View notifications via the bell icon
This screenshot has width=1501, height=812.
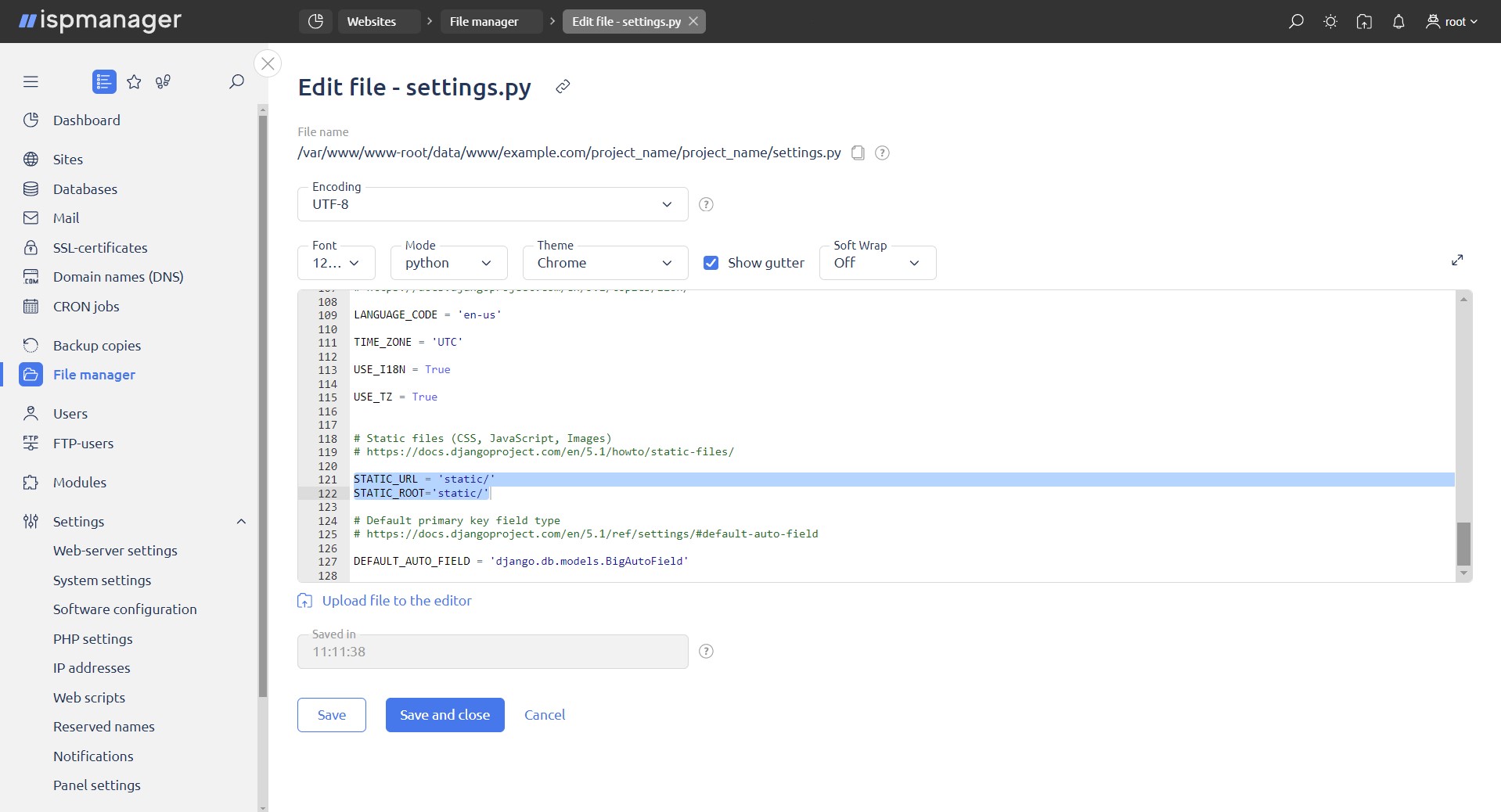point(1399,21)
